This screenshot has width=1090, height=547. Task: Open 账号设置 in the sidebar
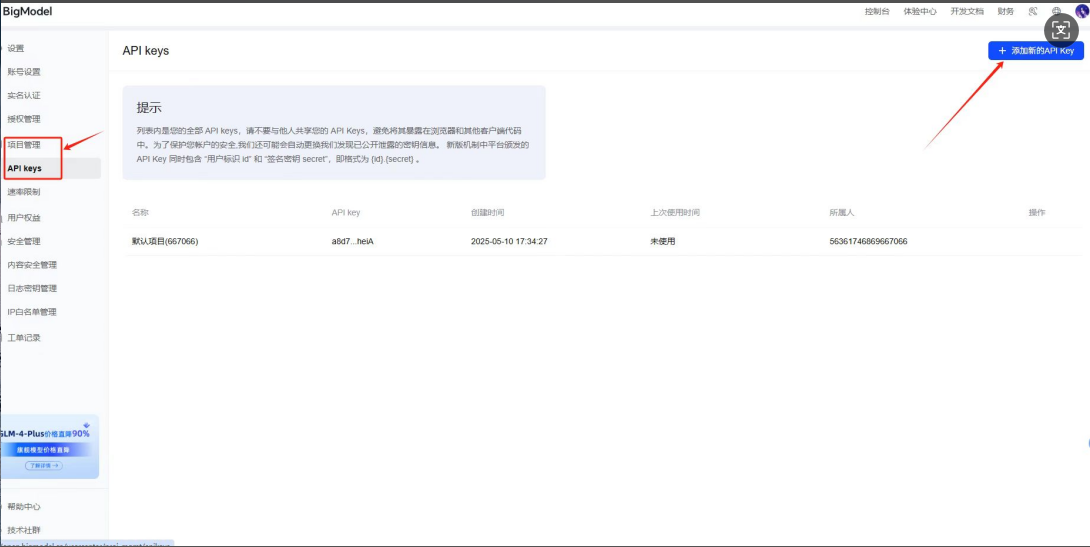tap(24, 72)
